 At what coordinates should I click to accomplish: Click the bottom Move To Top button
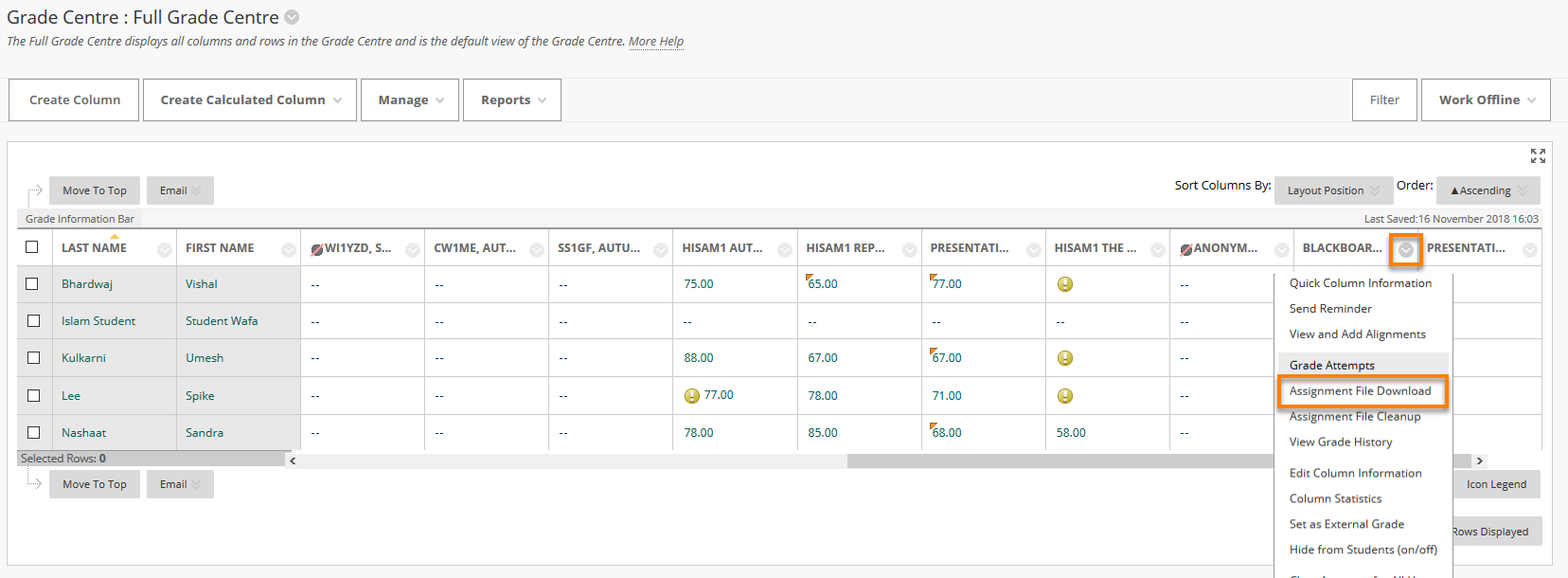[x=95, y=484]
